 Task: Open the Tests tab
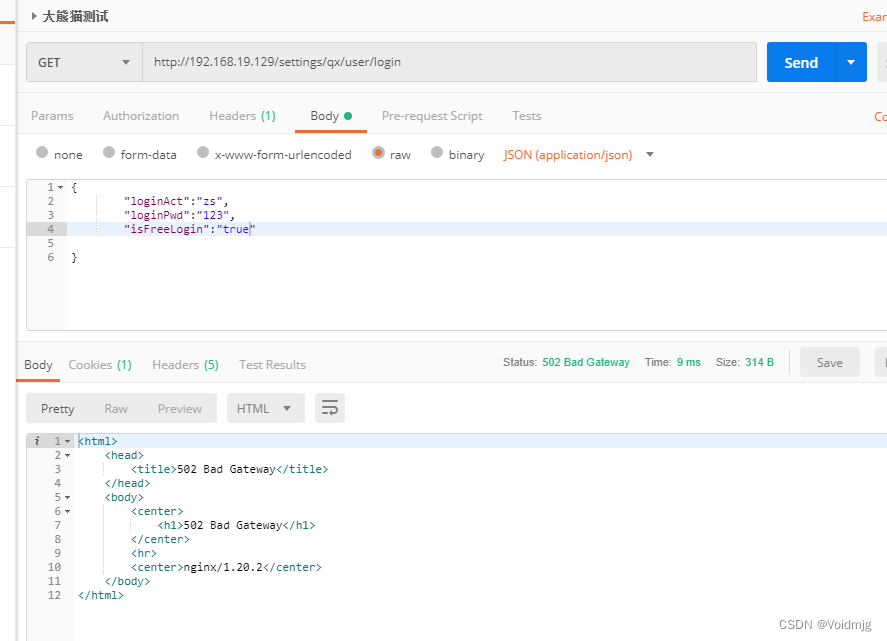coord(527,116)
